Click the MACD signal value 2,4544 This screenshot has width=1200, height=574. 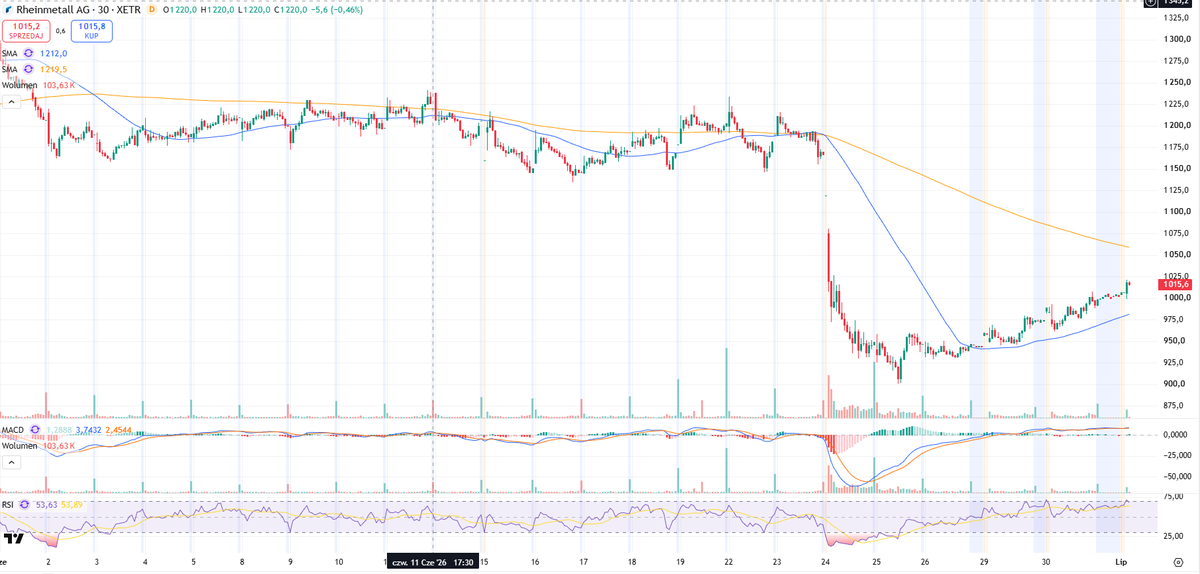click(118, 430)
